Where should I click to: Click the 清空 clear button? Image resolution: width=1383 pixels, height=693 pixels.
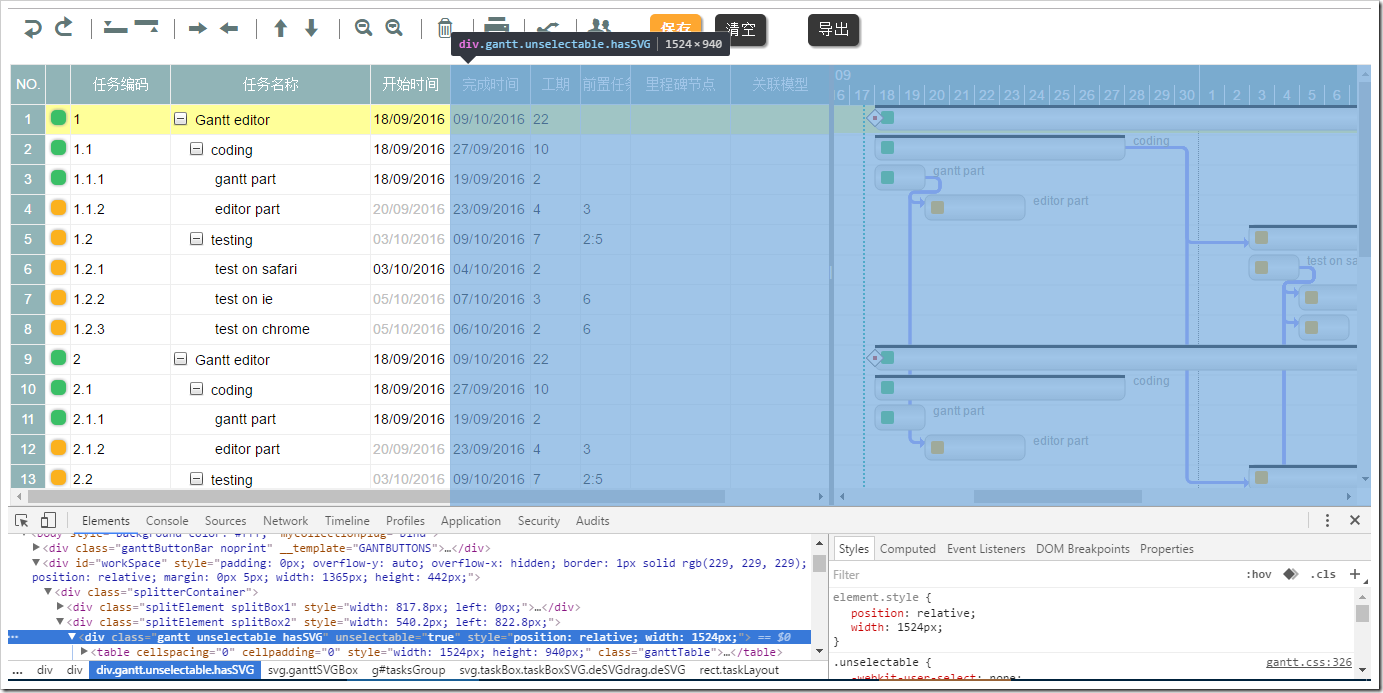pos(741,29)
